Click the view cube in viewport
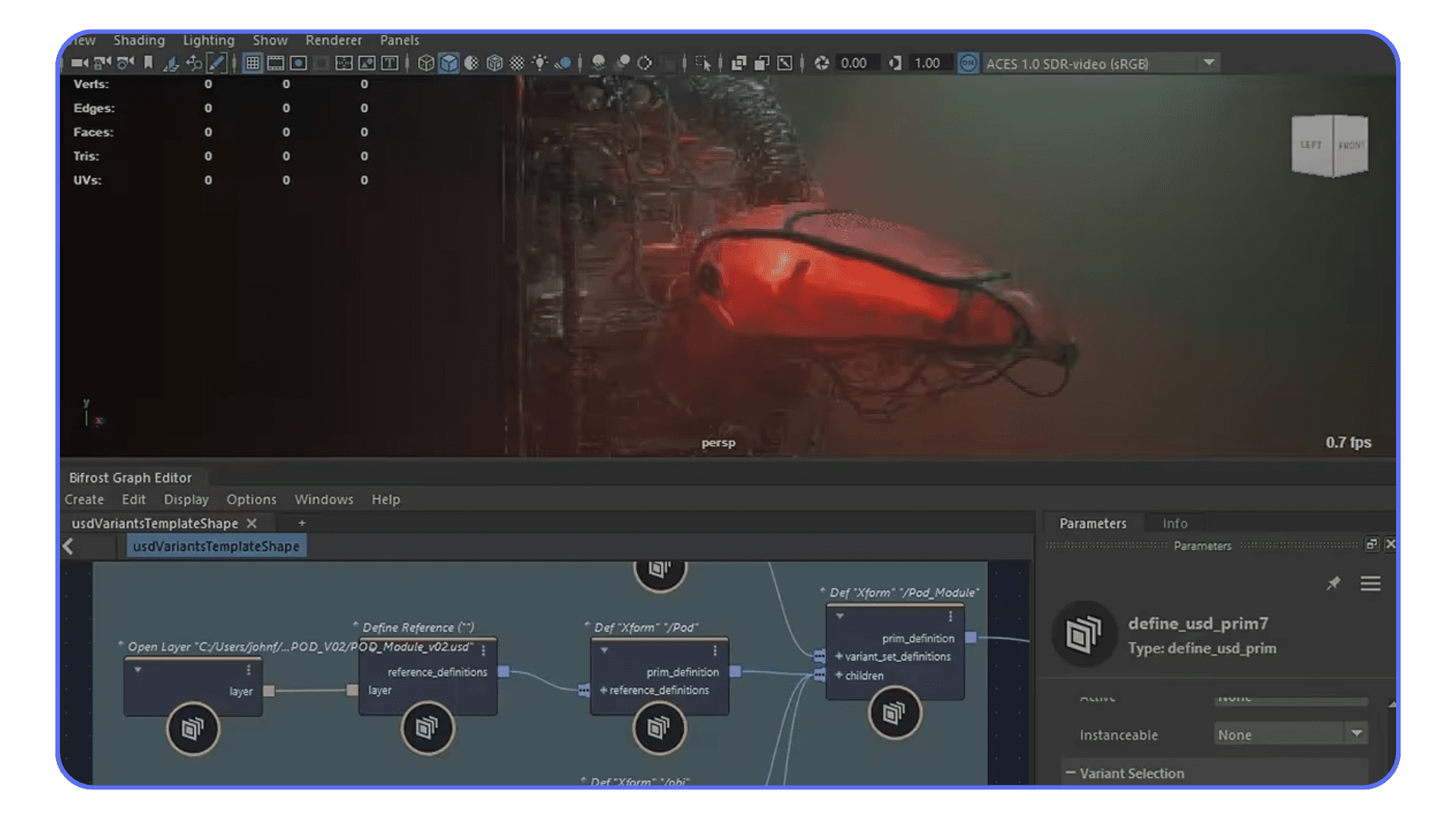 tap(1330, 145)
